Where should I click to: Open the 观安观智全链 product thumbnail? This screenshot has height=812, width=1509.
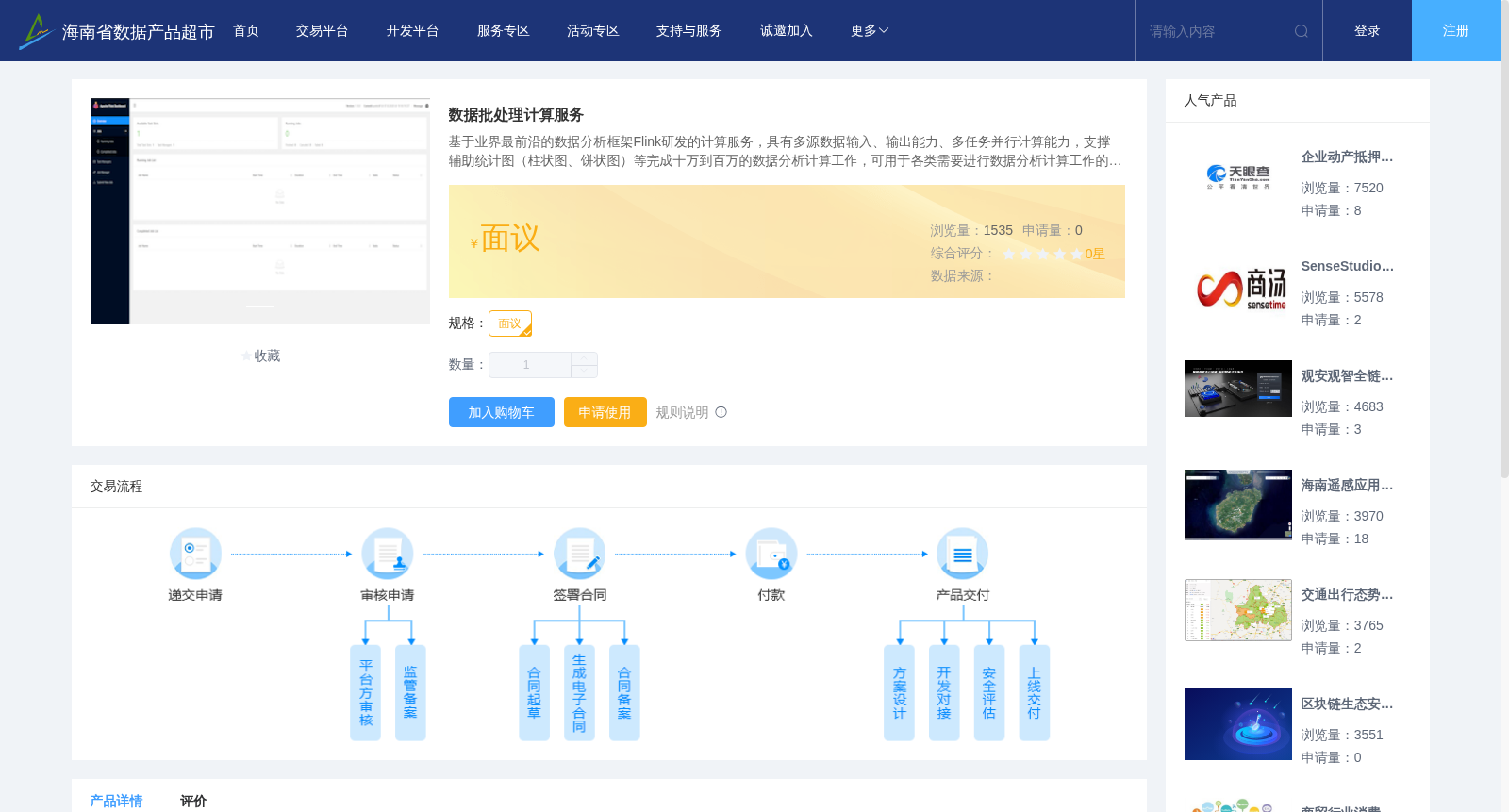[1238, 389]
